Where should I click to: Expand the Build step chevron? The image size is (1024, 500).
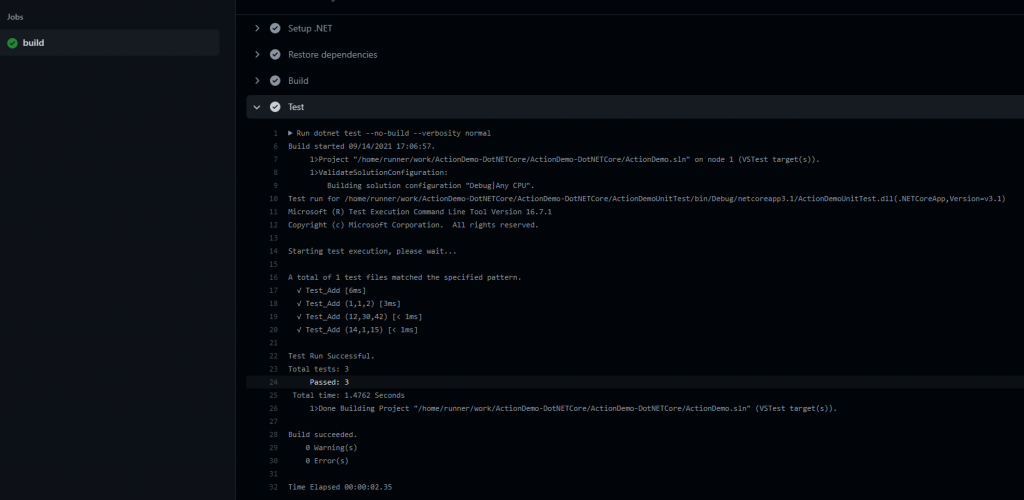point(257,80)
